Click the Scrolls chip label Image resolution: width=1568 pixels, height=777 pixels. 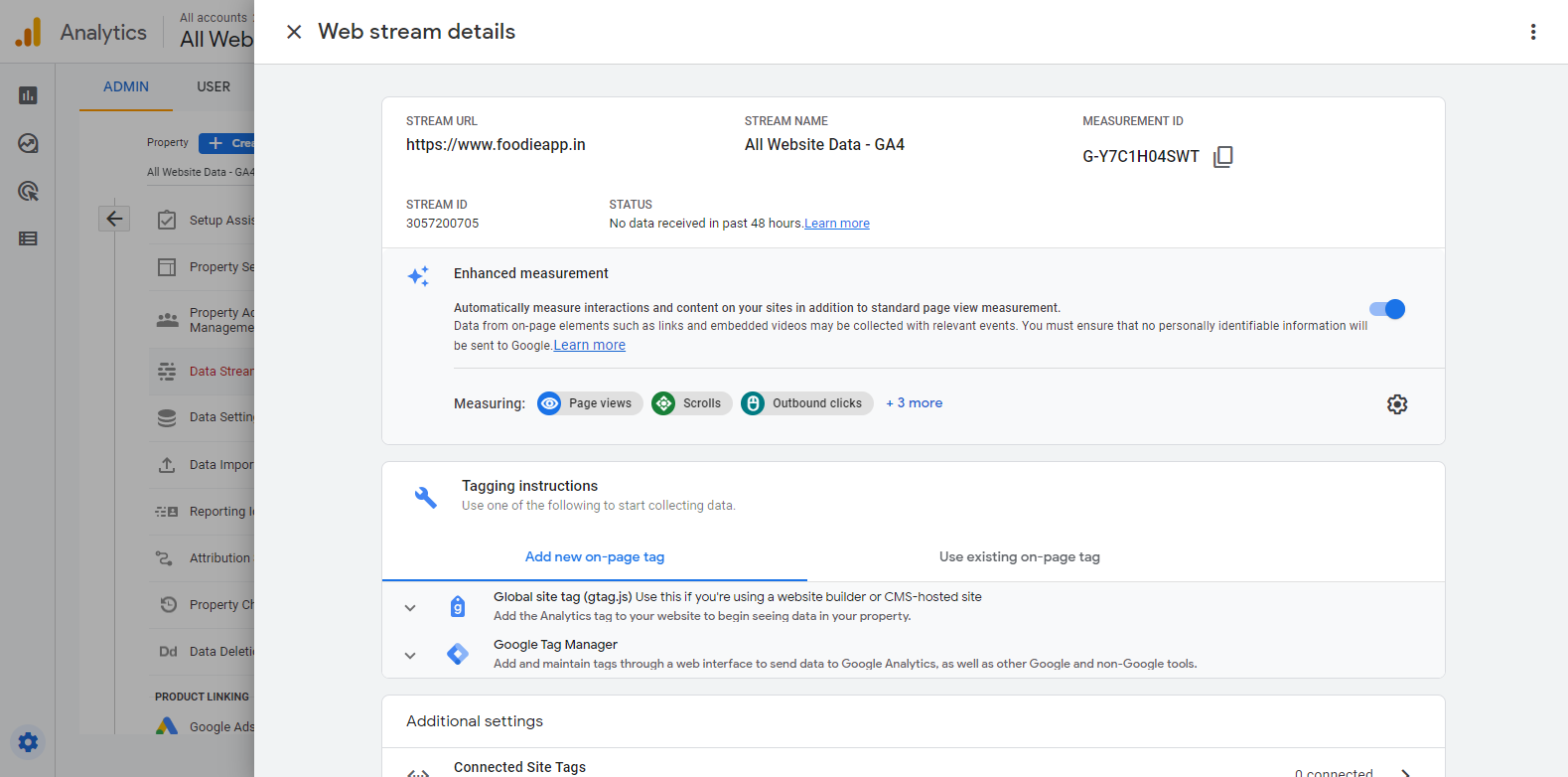coord(702,403)
